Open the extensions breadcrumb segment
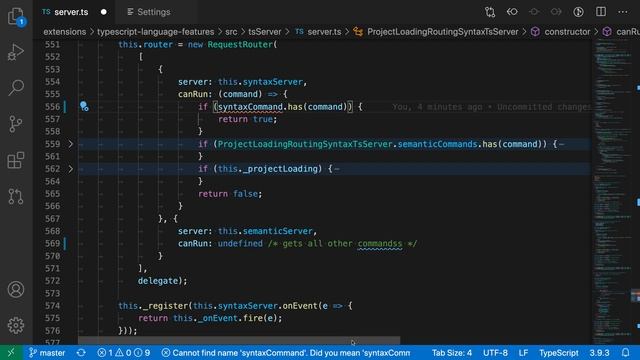The width and height of the screenshot is (640, 360). coord(64,32)
